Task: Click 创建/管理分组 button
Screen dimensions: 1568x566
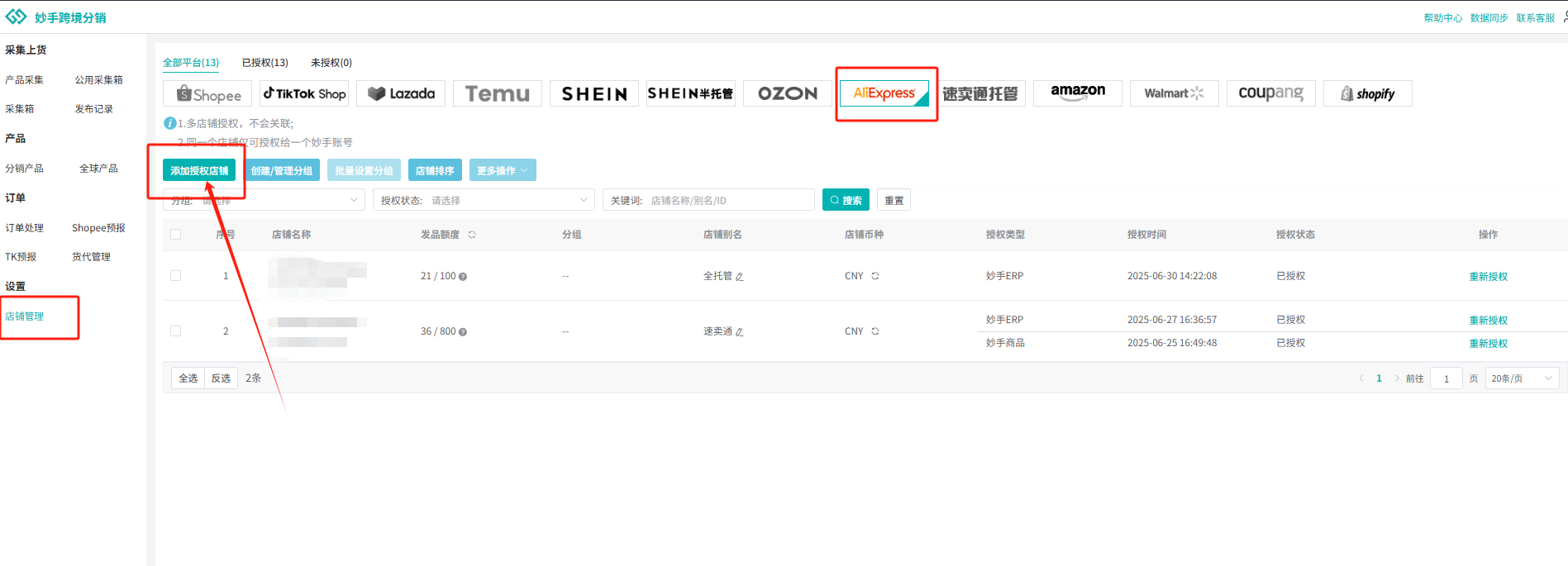Action: (x=282, y=170)
